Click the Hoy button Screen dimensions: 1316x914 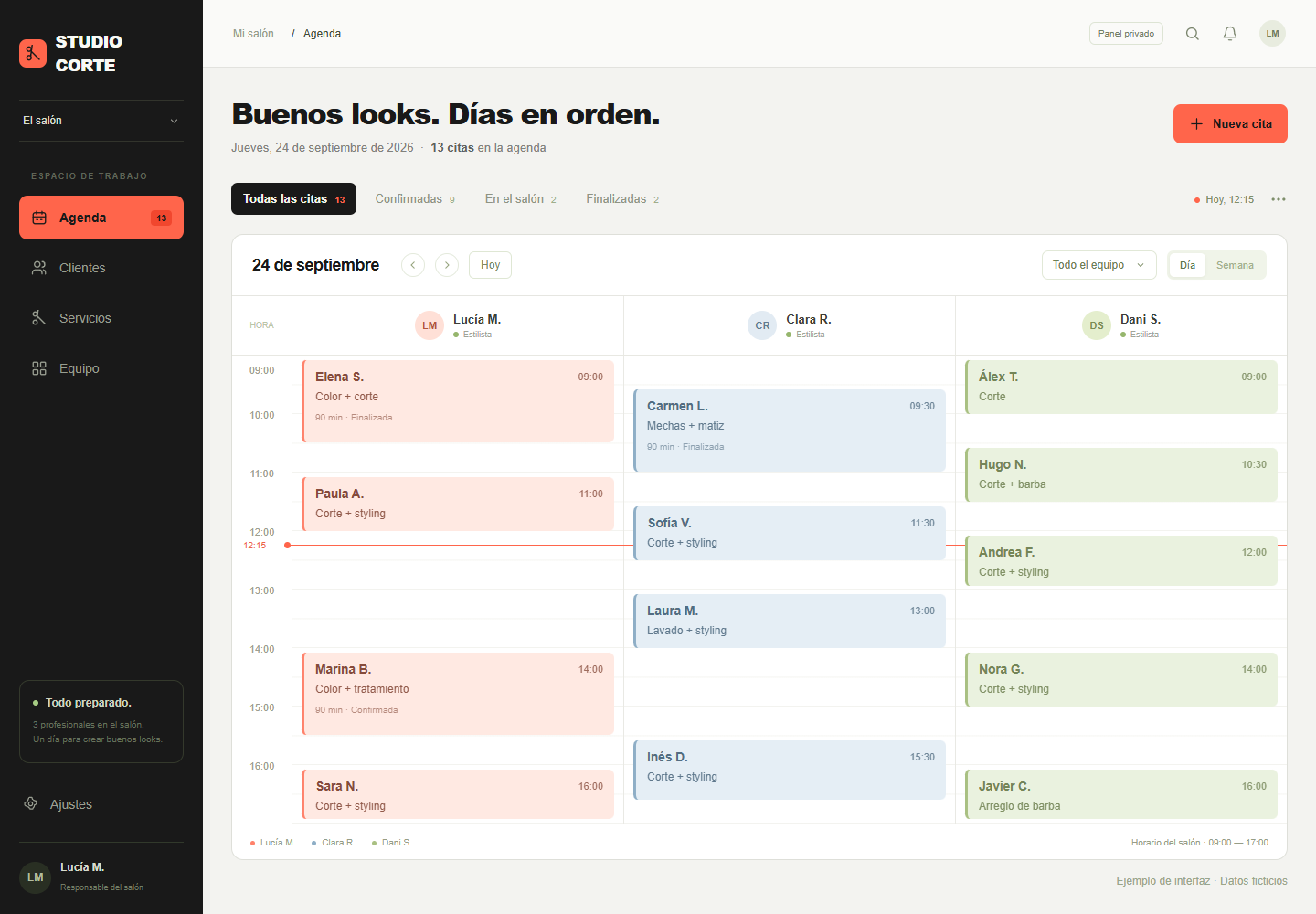tap(490, 265)
